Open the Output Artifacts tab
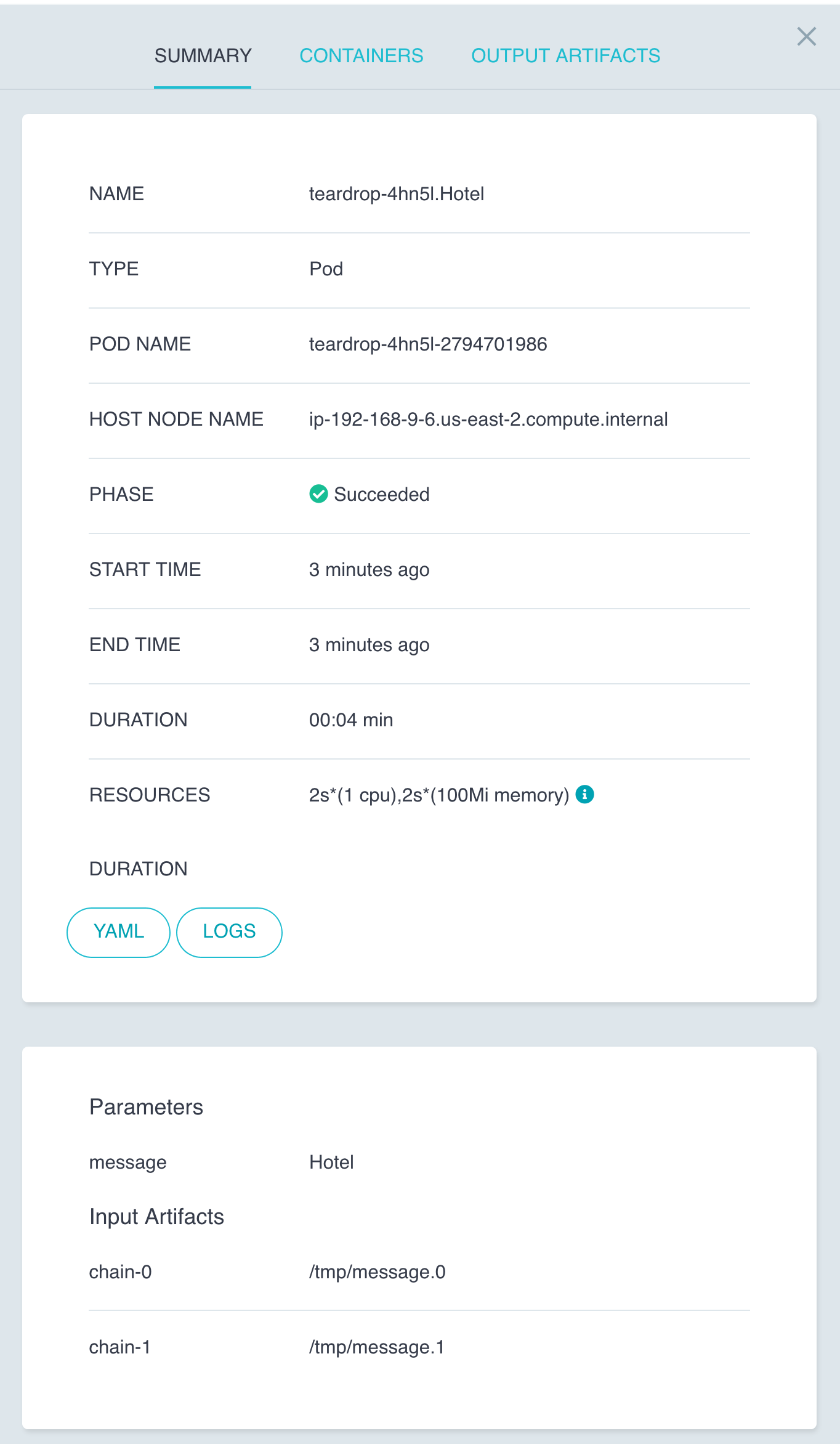 pyautogui.click(x=565, y=55)
